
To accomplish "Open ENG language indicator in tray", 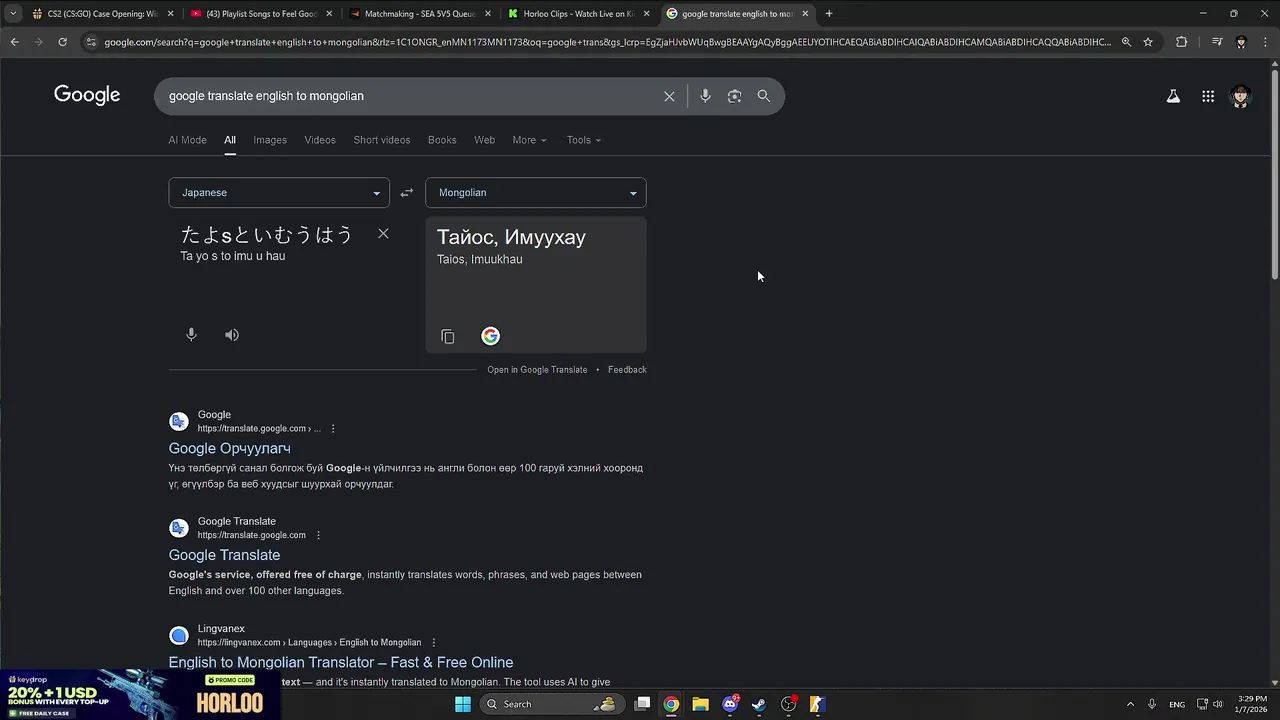I will pyautogui.click(x=1177, y=704).
